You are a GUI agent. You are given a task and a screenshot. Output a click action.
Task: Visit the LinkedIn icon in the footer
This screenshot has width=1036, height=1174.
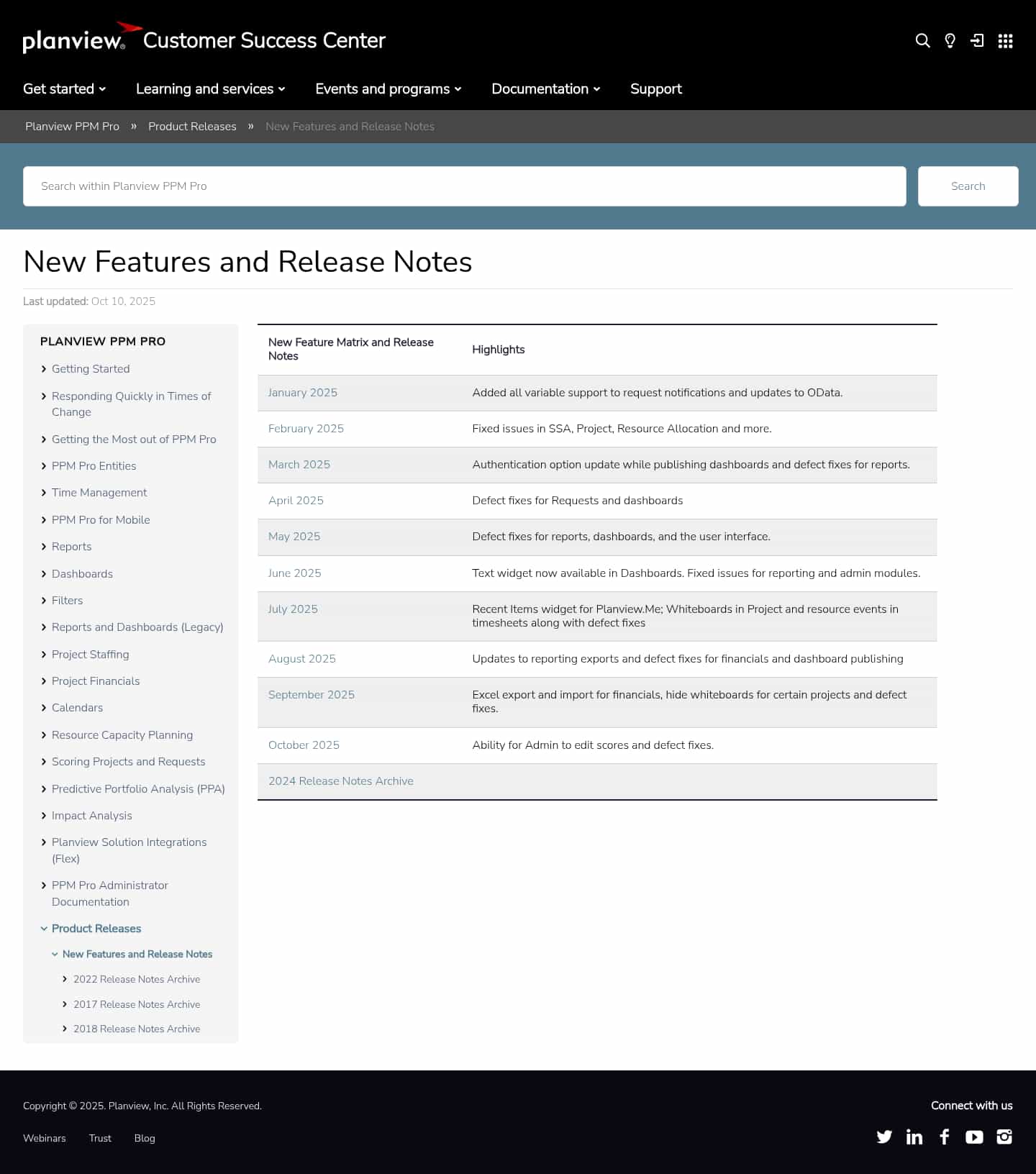point(914,1137)
